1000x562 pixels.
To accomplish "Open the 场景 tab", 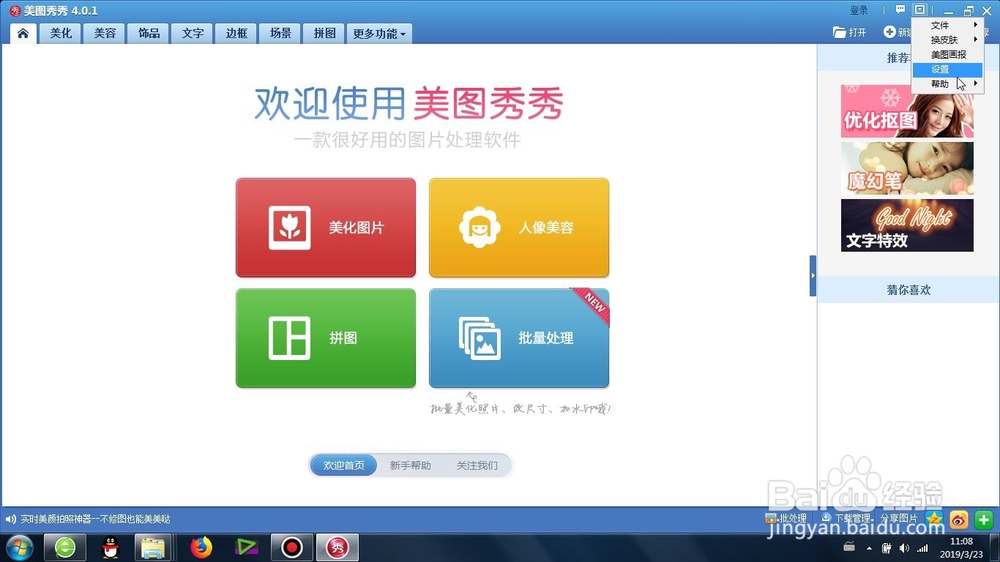I will point(281,33).
